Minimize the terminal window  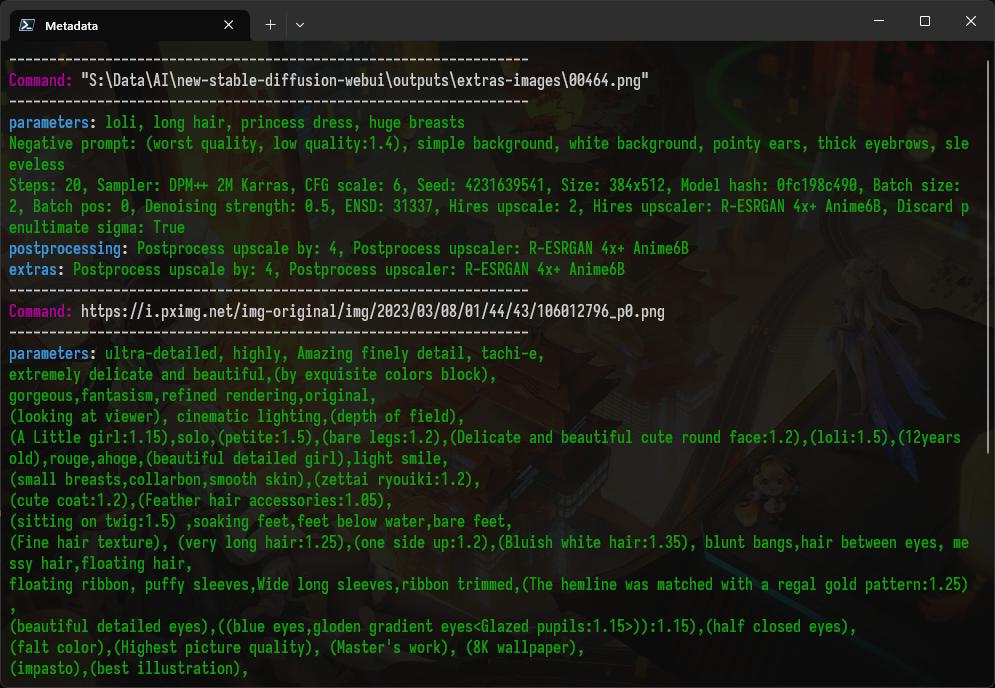coord(879,21)
